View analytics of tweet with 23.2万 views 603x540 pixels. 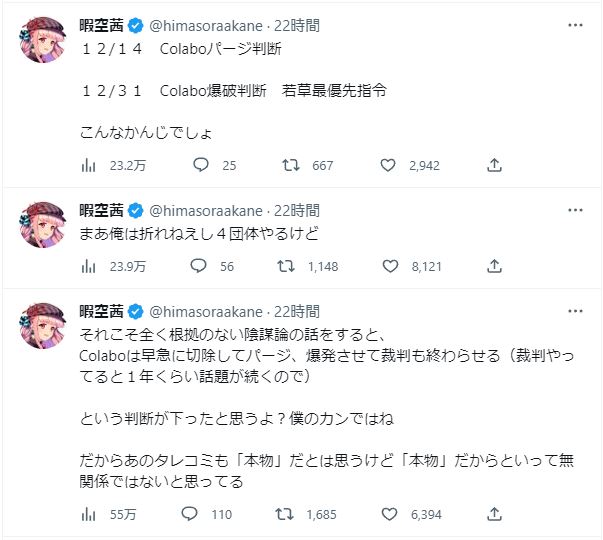(88, 165)
